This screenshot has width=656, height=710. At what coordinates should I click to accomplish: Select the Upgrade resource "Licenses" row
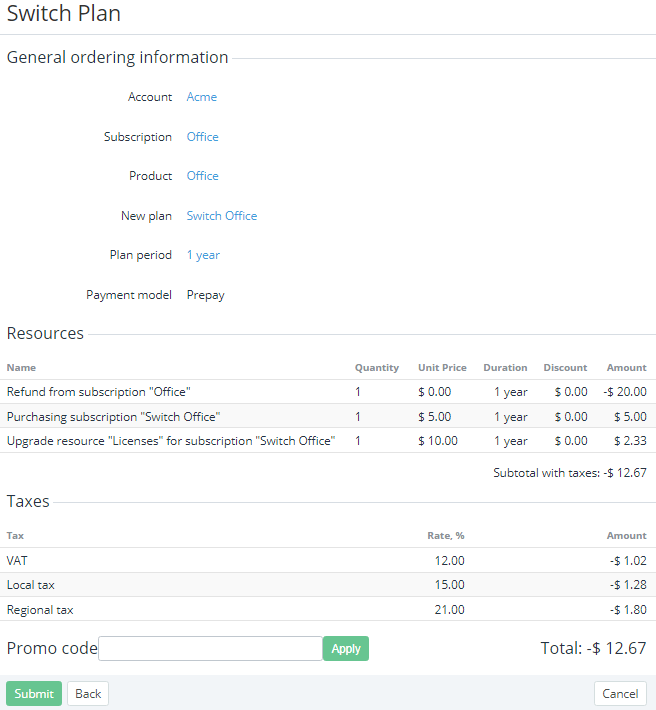(170, 441)
